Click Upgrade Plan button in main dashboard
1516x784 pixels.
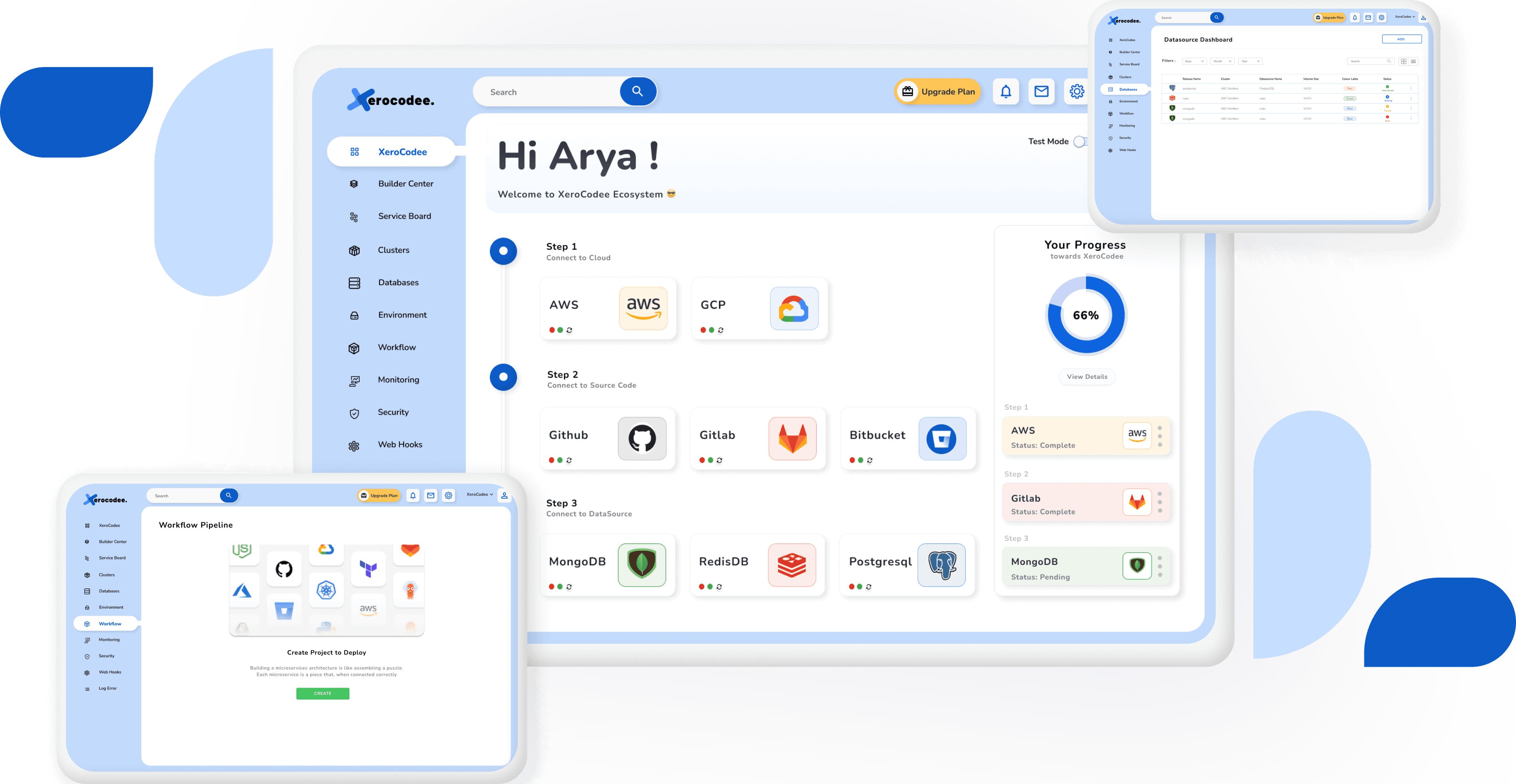pyautogui.click(x=938, y=91)
